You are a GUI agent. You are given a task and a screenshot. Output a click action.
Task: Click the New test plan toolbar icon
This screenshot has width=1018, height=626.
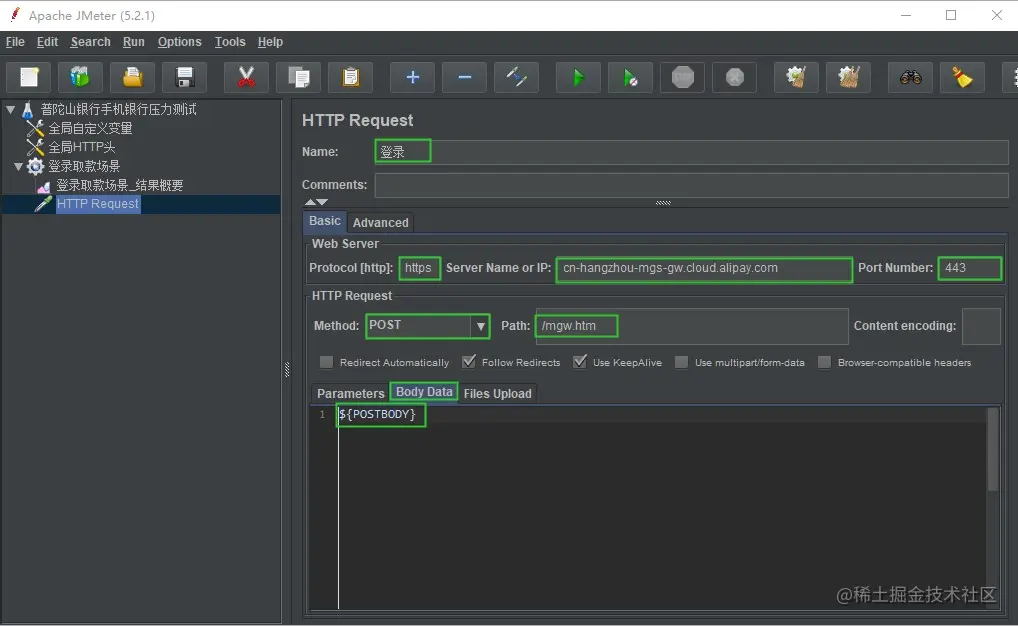[x=29, y=77]
